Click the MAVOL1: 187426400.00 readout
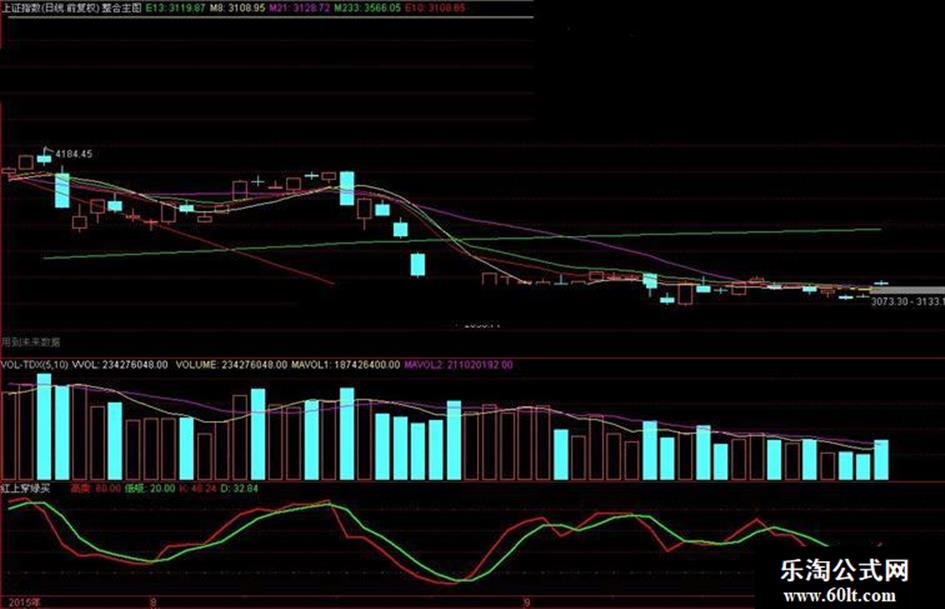Screen dimensions: 945x609 pos(346,364)
